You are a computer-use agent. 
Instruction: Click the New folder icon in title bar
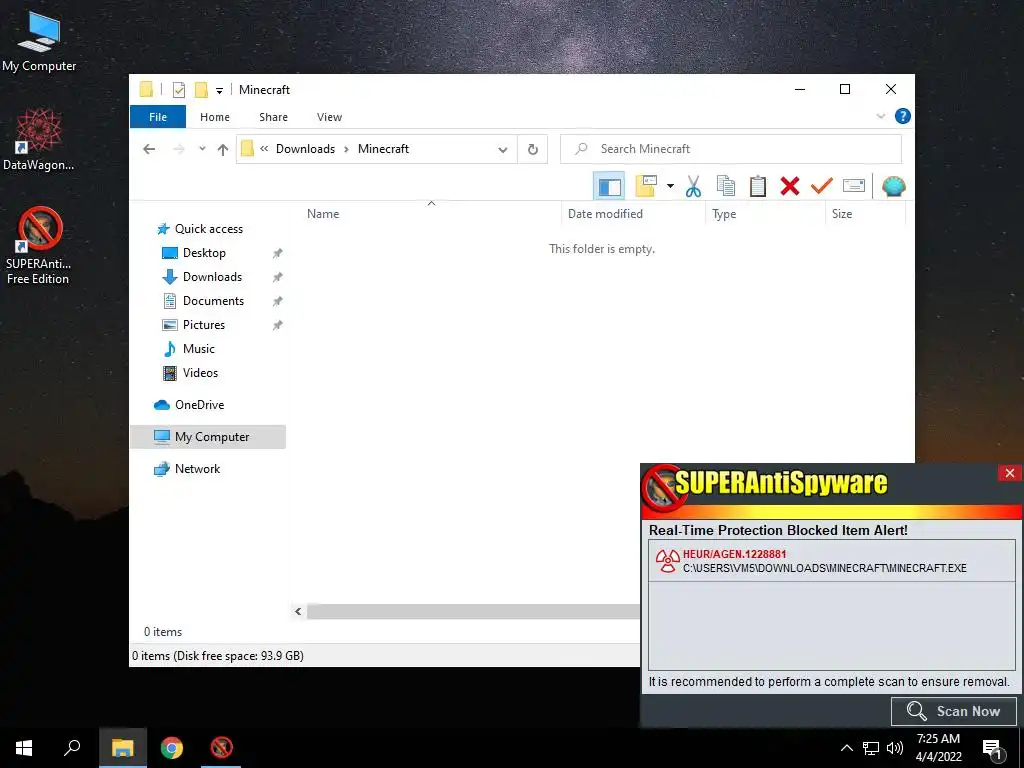tap(201, 90)
